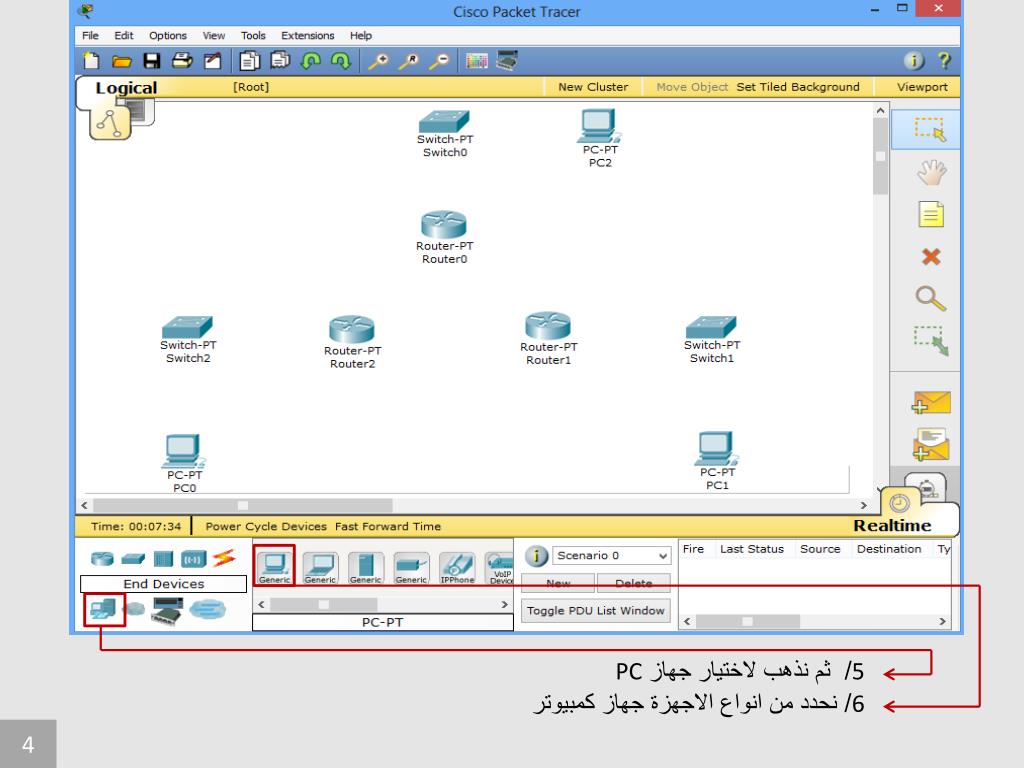The width and height of the screenshot is (1024, 768).
Task: Click the Zoom Reset magnifier icon
Action: pyautogui.click(x=408, y=61)
